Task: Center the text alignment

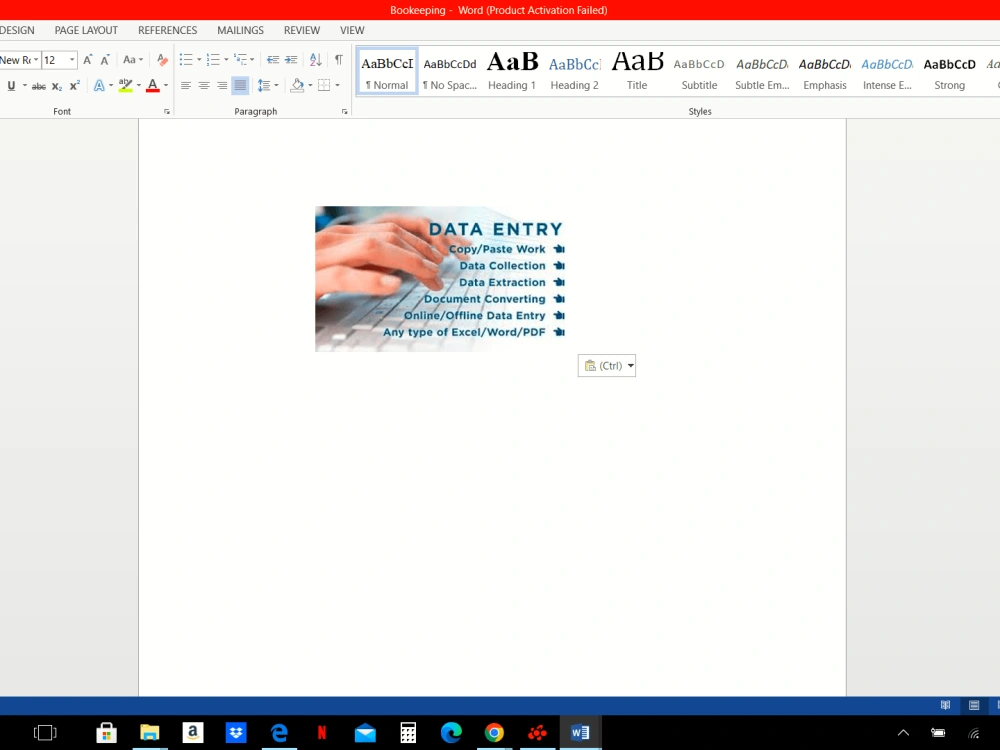Action: pos(204,85)
